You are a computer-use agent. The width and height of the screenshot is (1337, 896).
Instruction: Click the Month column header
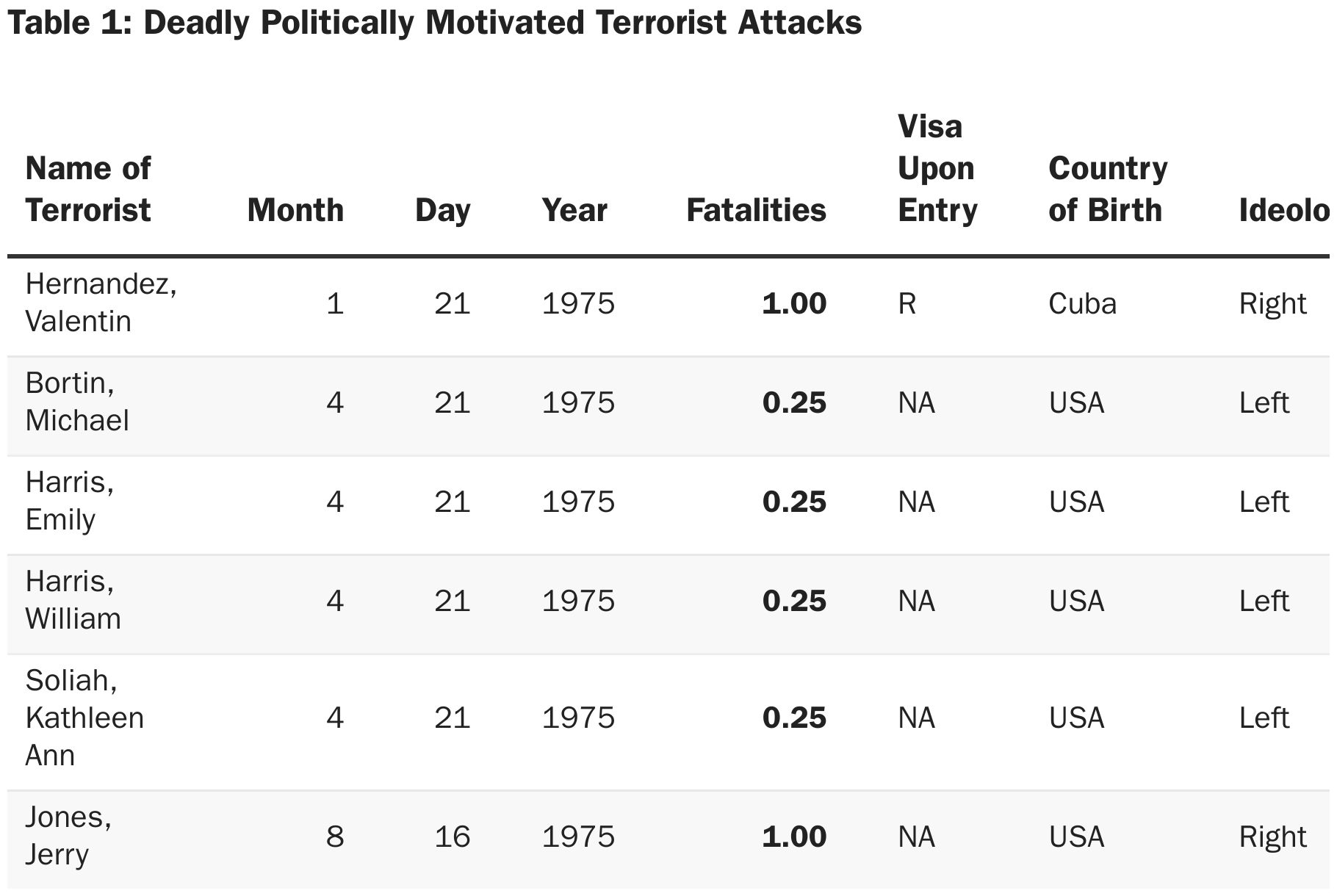point(295,210)
